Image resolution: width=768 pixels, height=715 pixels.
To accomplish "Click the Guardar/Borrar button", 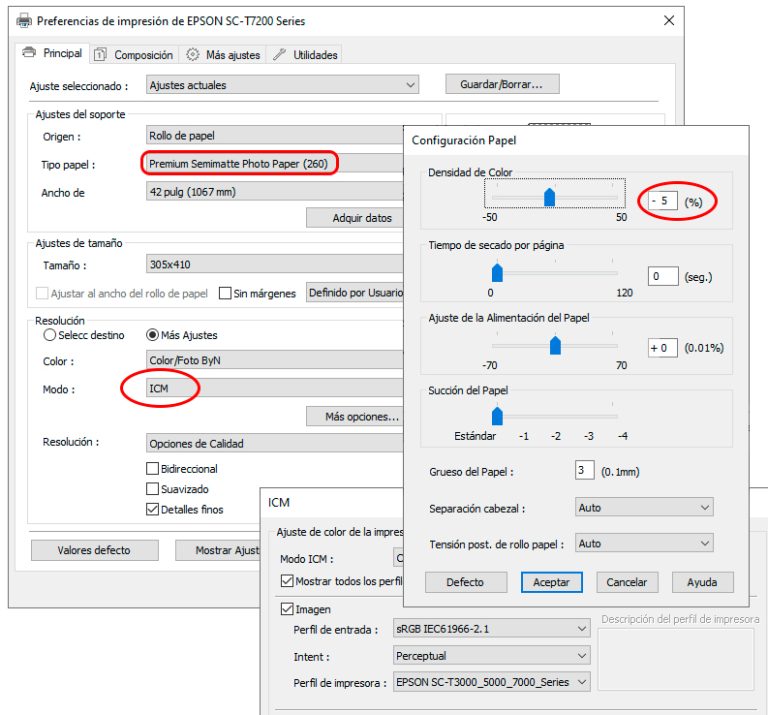I will pos(502,84).
